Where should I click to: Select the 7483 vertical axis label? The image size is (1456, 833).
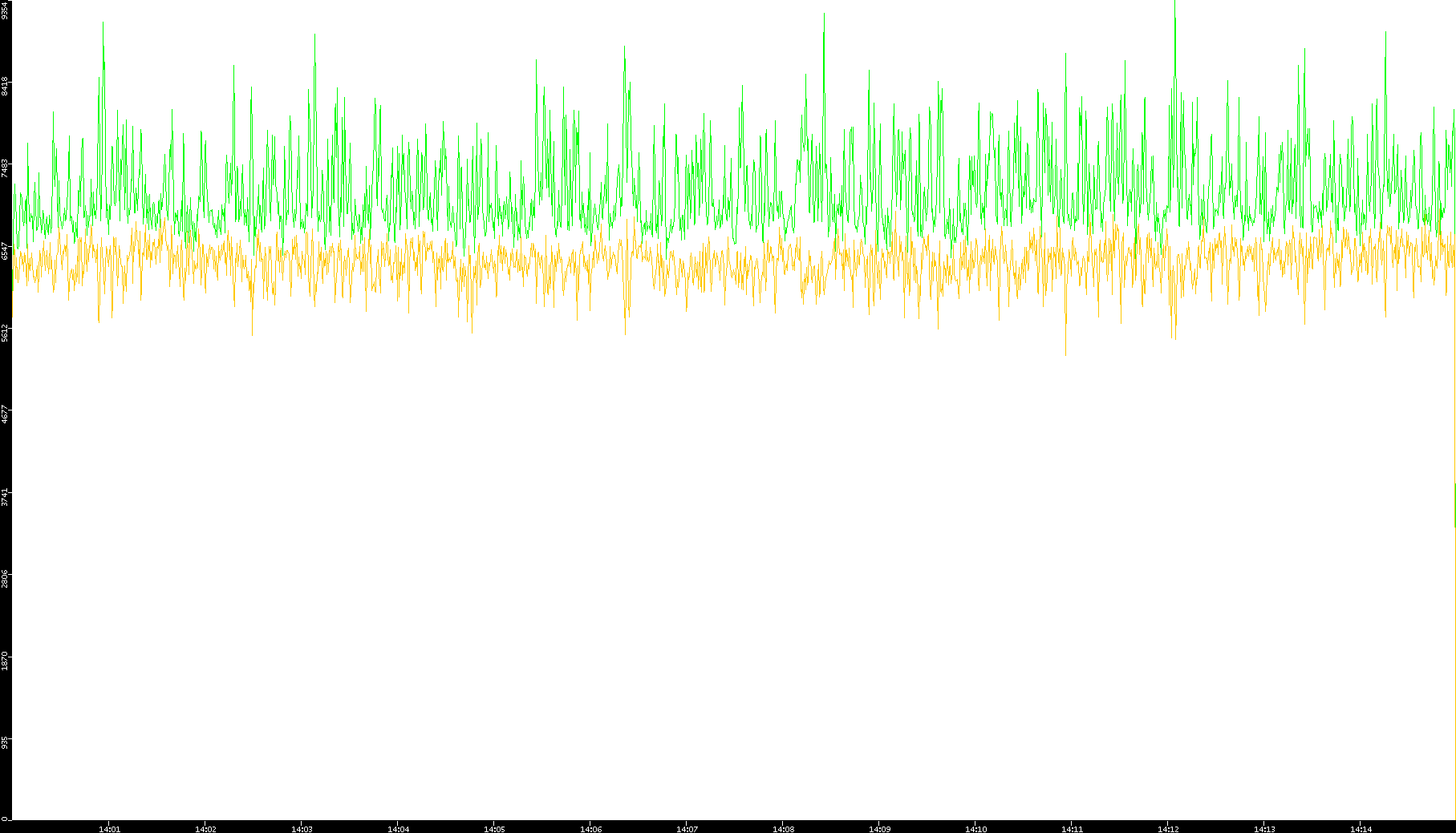coord(5,168)
